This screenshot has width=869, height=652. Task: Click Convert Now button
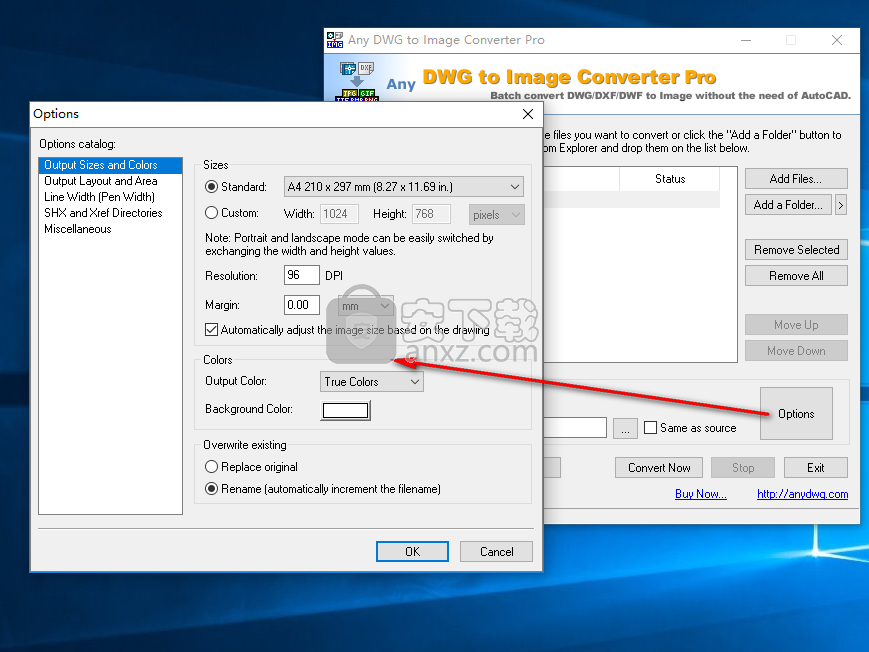pyautogui.click(x=659, y=467)
